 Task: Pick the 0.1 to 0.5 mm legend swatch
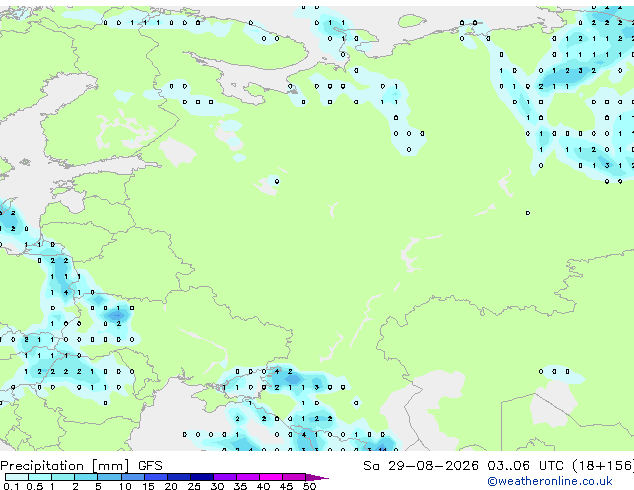click(x=17, y=477)
